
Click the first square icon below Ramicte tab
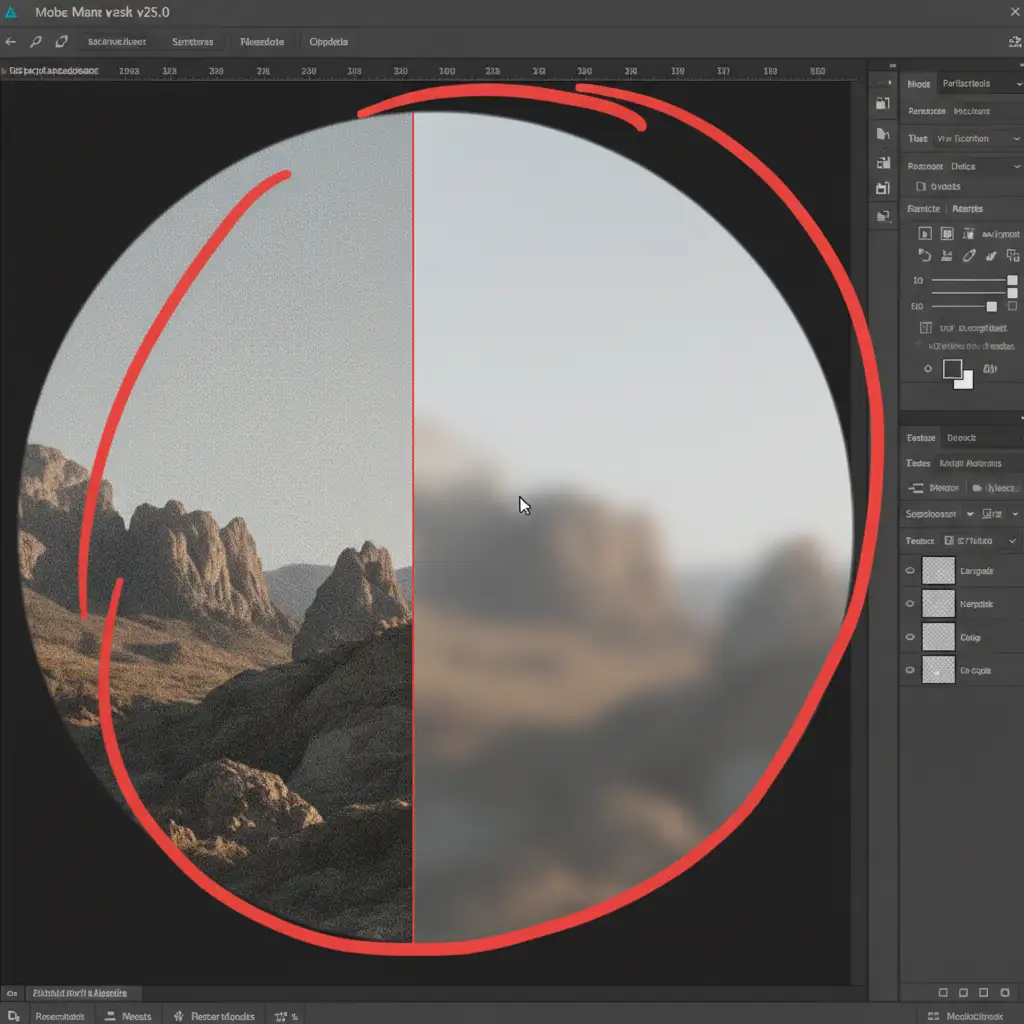coord(925,233)
